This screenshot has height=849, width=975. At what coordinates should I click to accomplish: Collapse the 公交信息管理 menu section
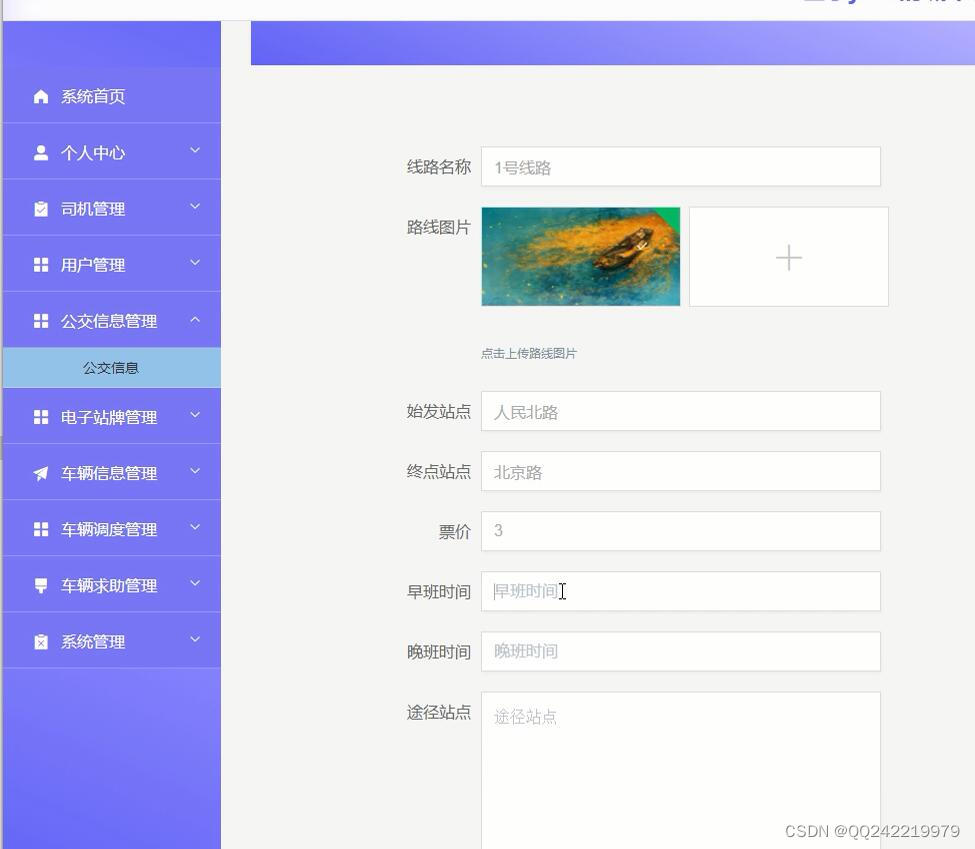(110, 321)
